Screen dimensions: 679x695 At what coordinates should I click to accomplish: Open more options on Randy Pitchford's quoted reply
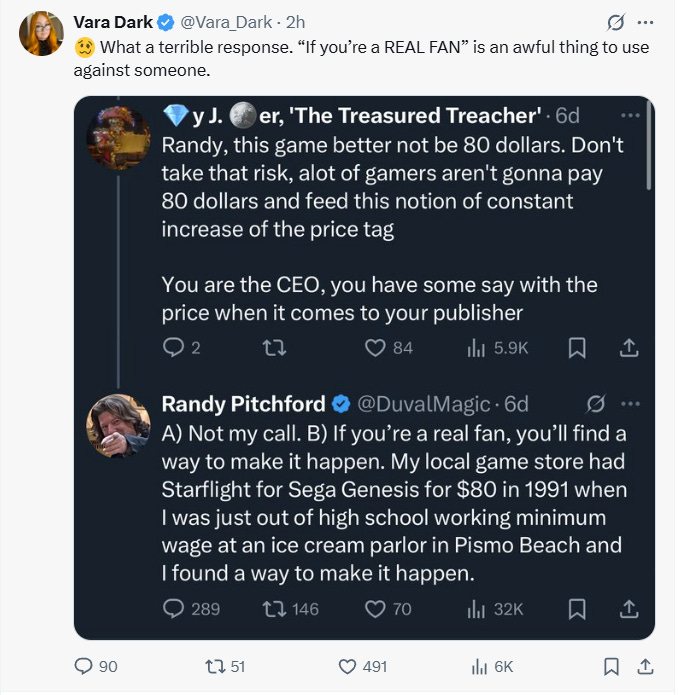click(x=630, y=404)
